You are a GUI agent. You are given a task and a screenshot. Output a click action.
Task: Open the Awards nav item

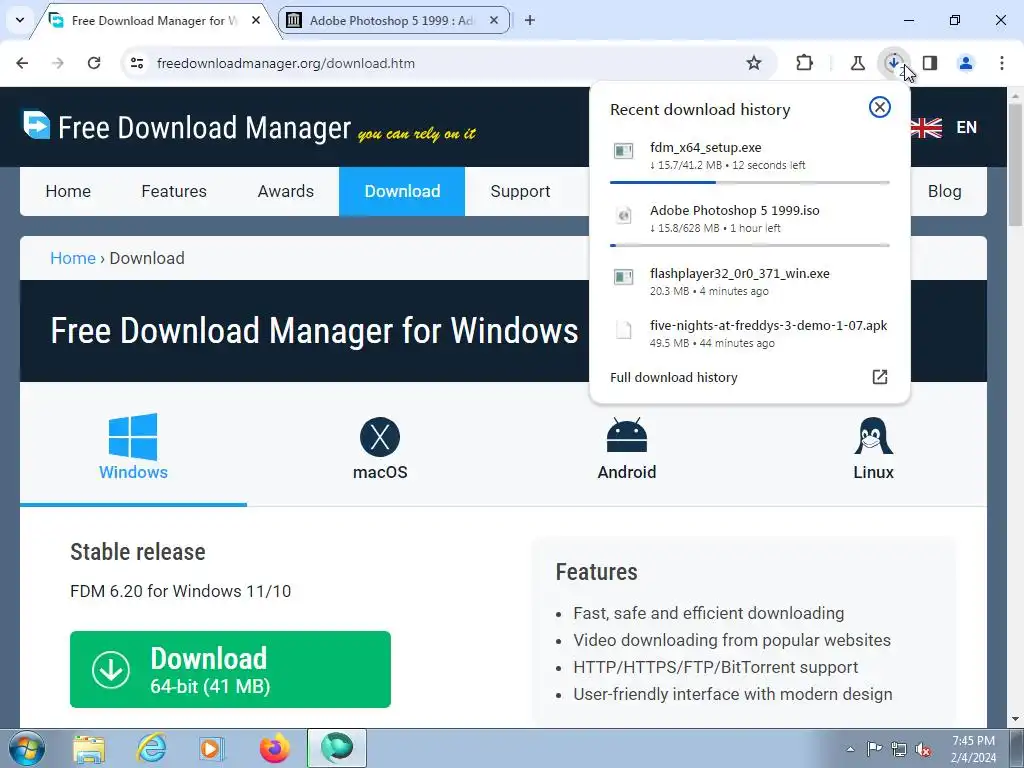[285, 191]
